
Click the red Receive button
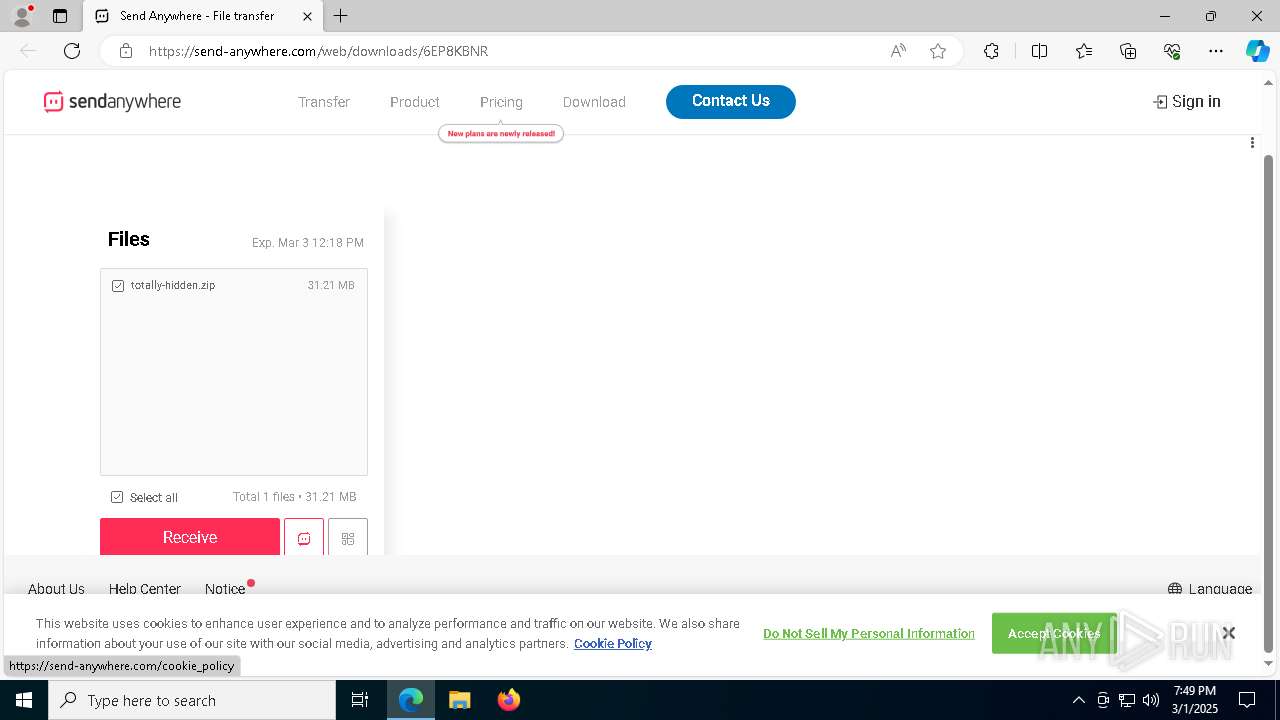190,537
